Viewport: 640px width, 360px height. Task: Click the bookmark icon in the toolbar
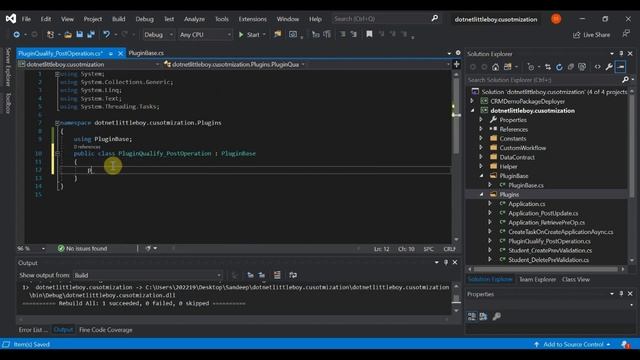pos(369,34)
